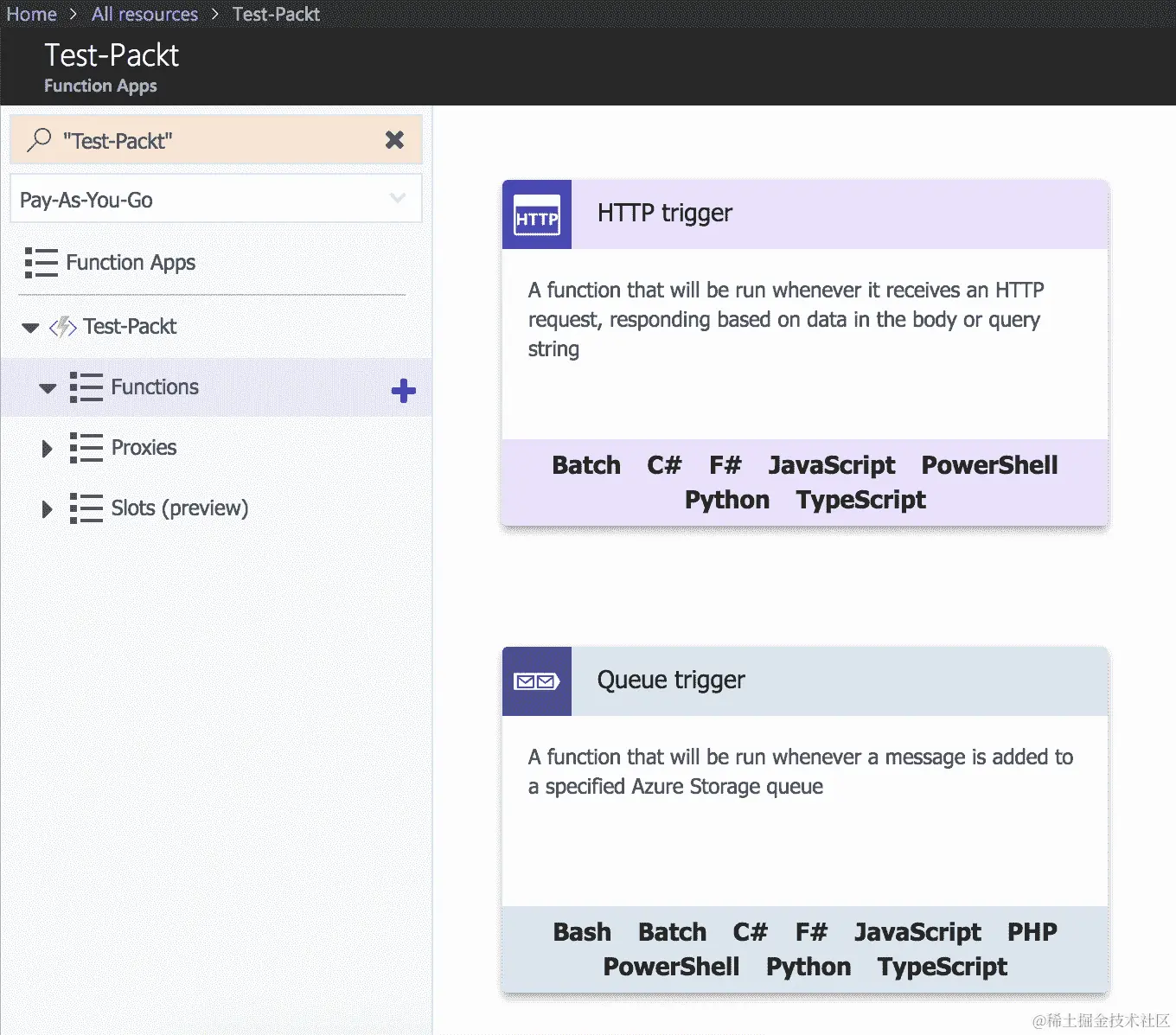Choose PHP for Queue trigger

(1032, 932)
